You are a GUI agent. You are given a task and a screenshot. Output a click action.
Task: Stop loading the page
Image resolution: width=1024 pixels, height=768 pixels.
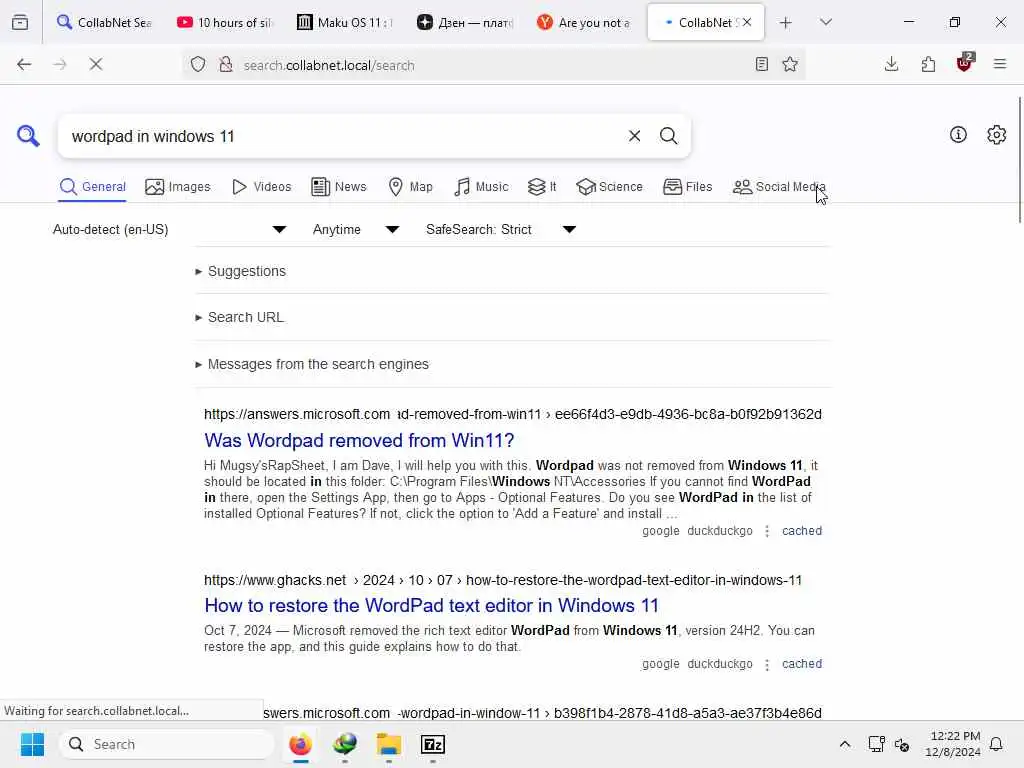point(96,64)
